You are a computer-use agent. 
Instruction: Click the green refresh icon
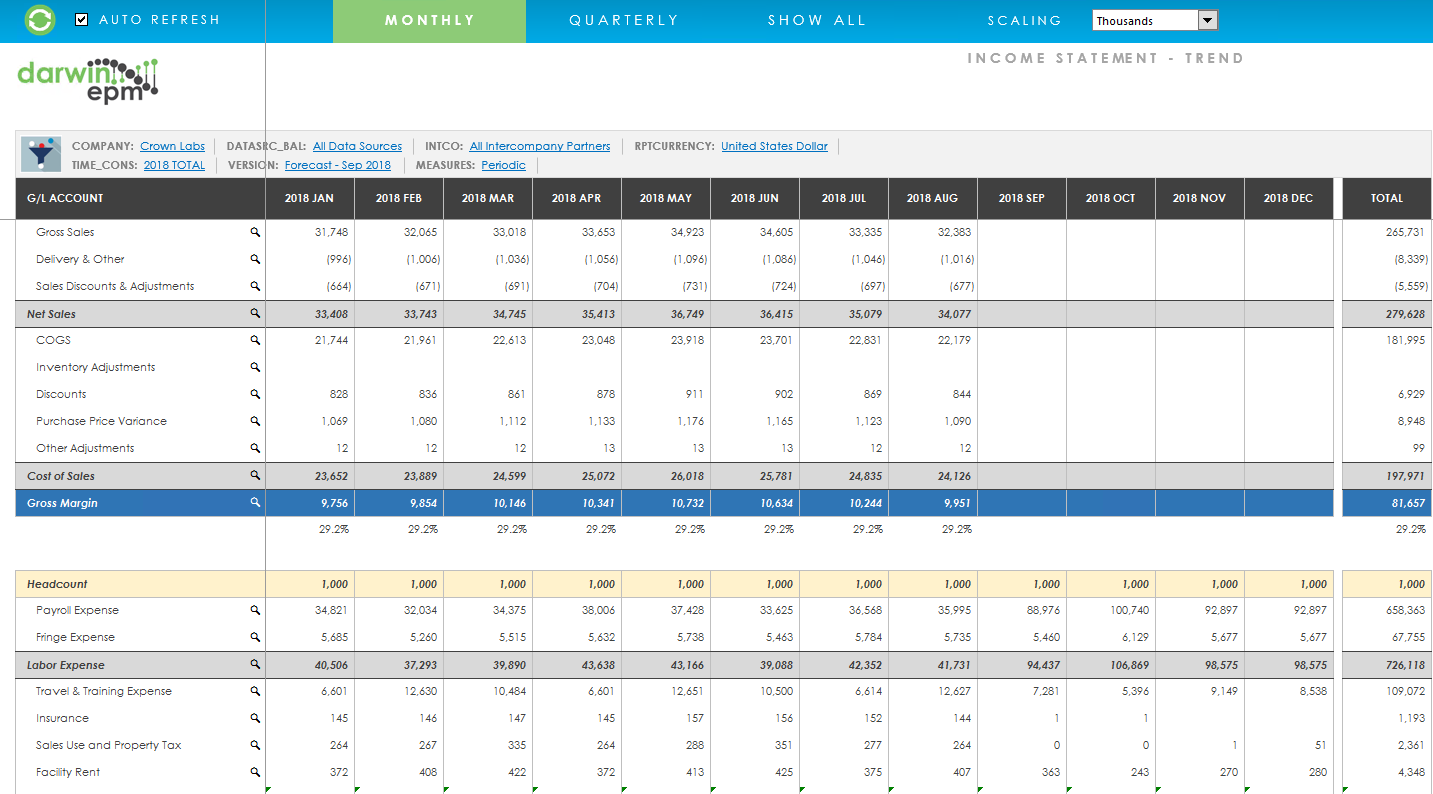tap(41, 20)
